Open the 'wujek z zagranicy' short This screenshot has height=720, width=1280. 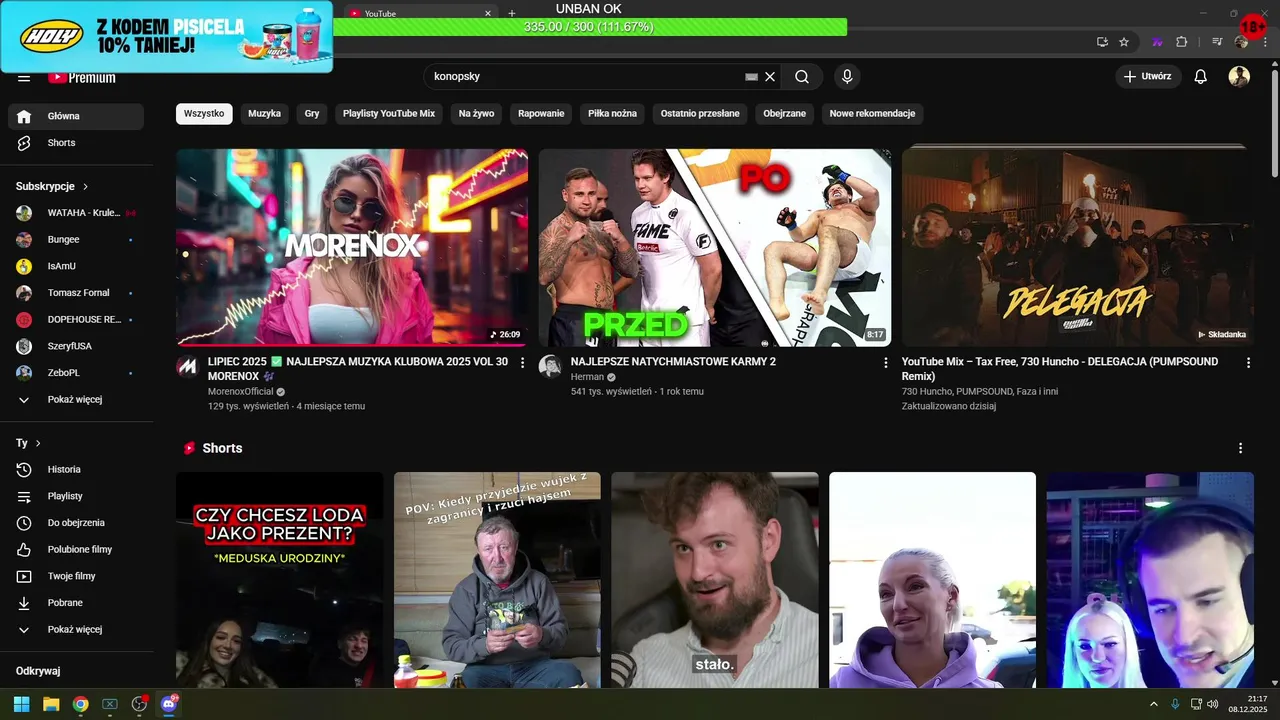[x=497, y=580]
